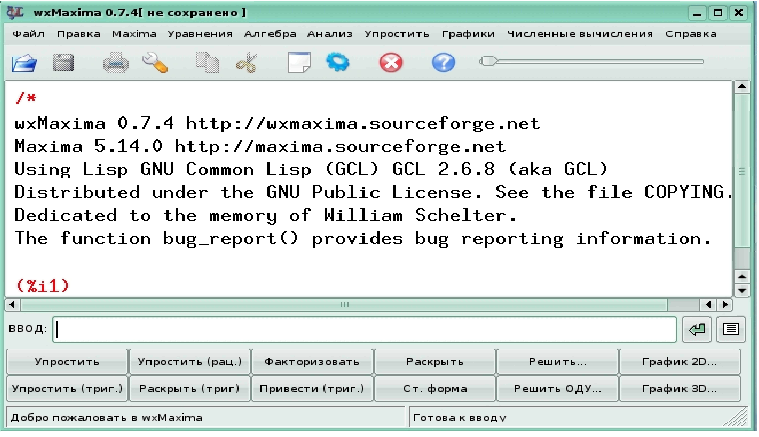This screenshot has height=437, width=759.
Task: Open the Упростить menu
Action: (x=397, y=34)
